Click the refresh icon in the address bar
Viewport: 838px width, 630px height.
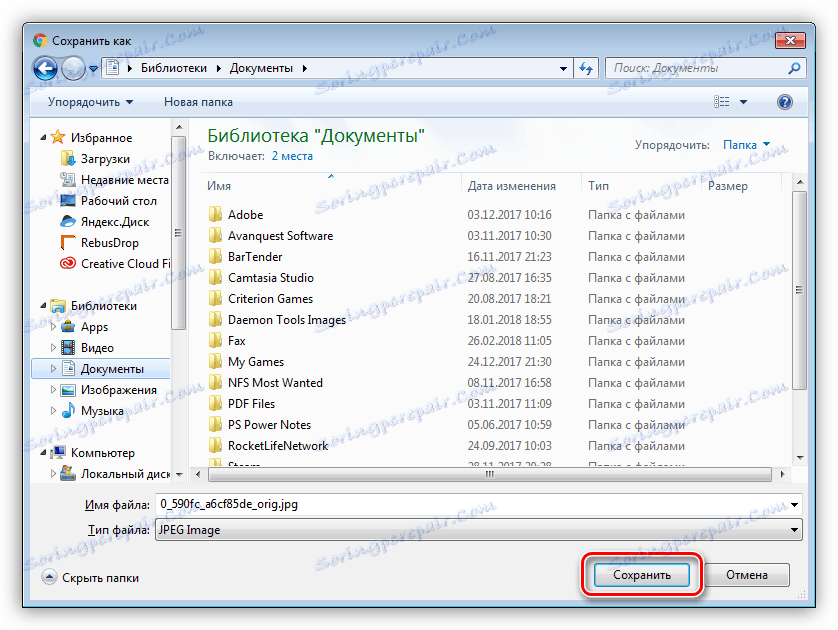click(x=585, y=68)
